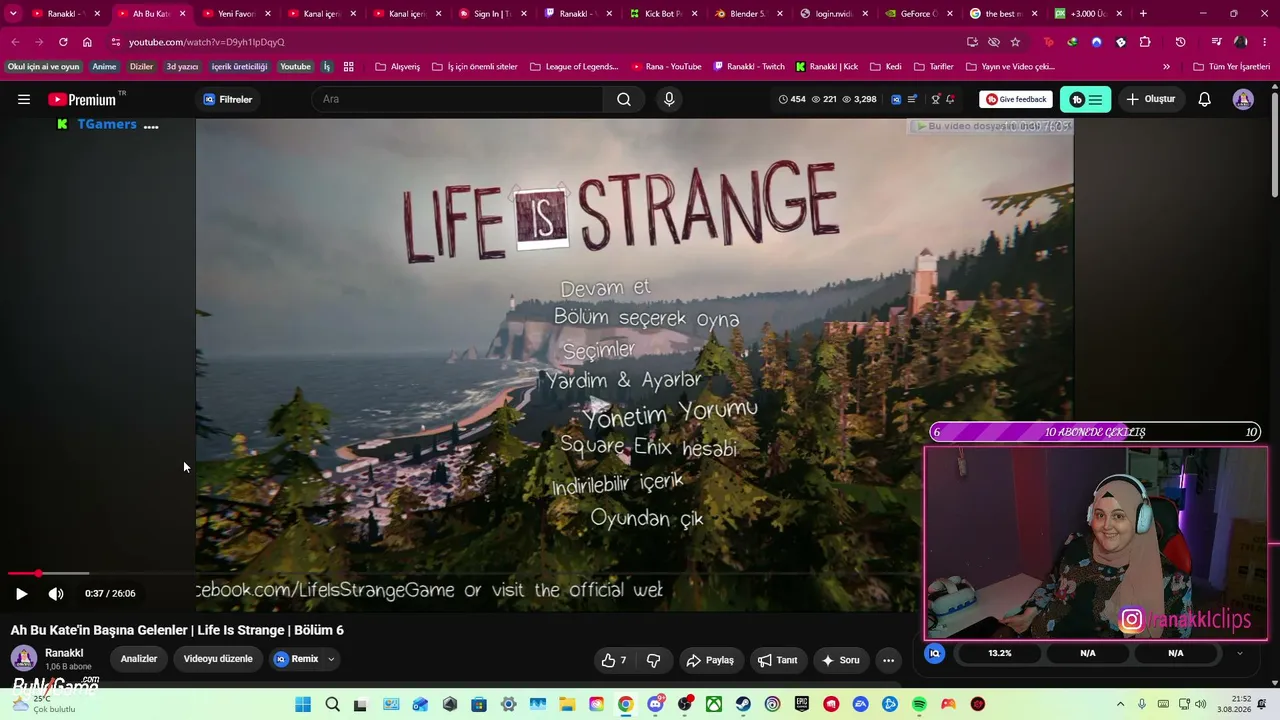Reload the page in Chrome
This screenshot has height=720, width=1280.
[63, 42]
